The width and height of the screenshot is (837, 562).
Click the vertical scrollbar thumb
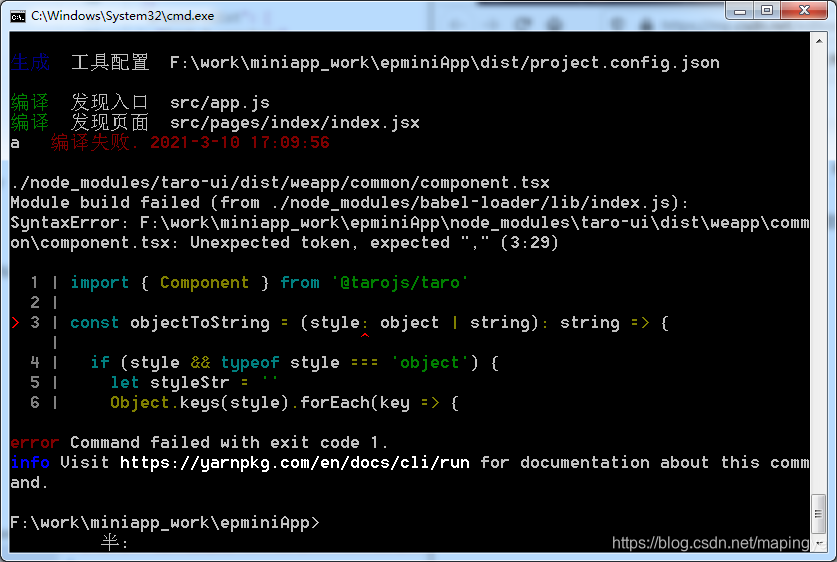(819, 514)
